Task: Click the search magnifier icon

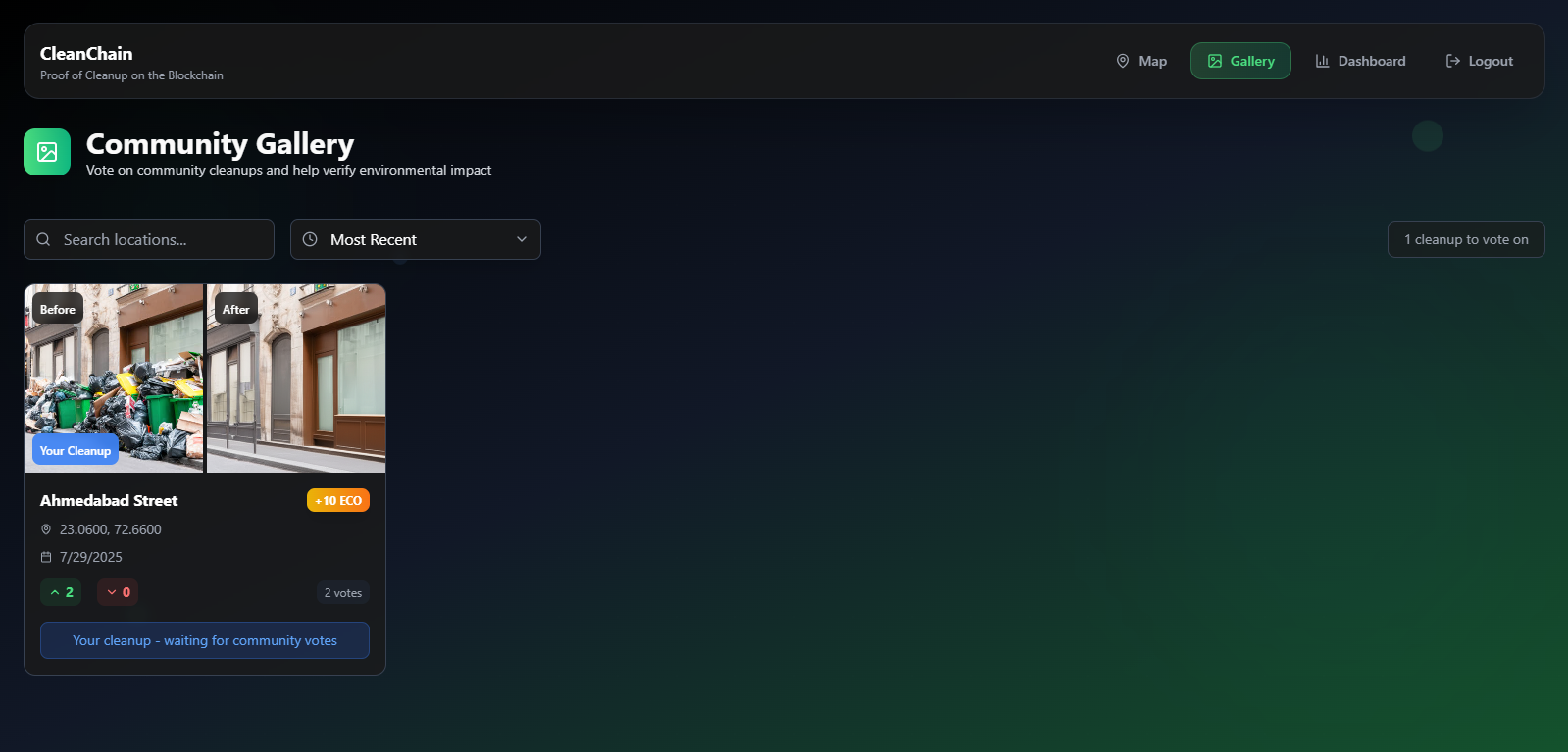Action: (x=43, y=239)
